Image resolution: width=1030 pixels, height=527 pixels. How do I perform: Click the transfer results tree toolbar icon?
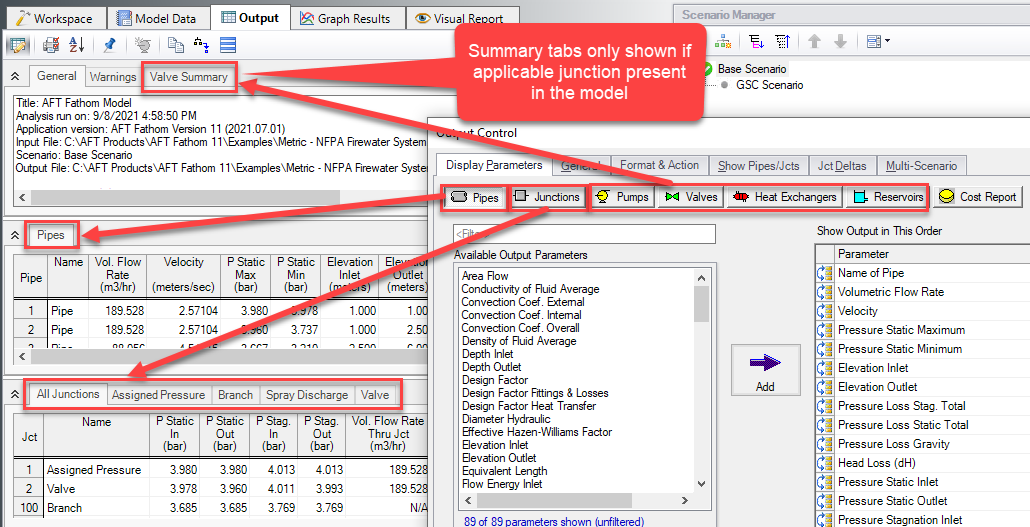[201, 45]
